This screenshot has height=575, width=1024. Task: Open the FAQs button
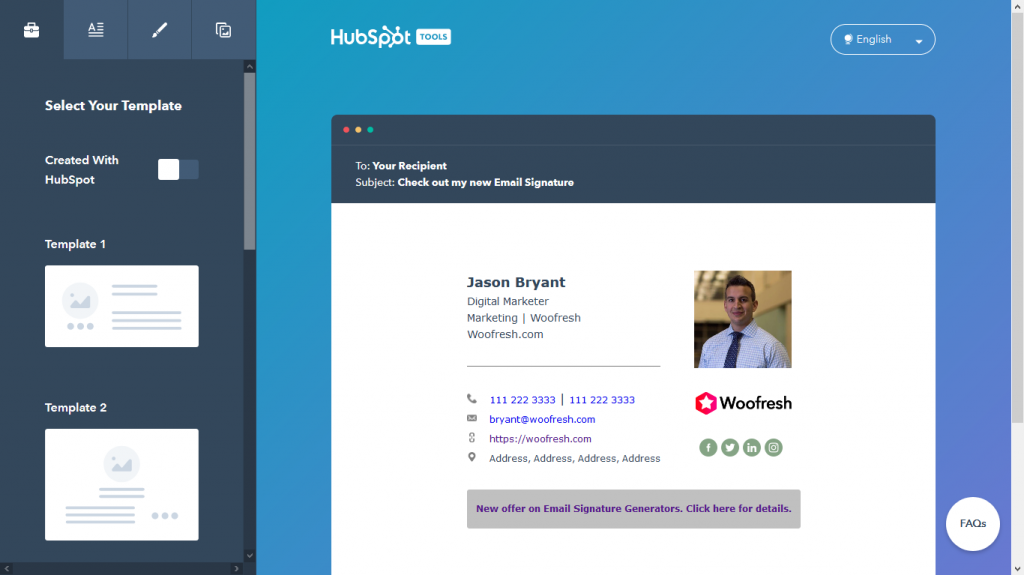tap(972, 523)
